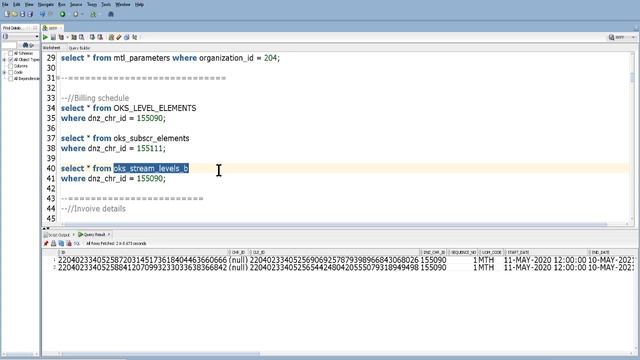This screenshot has width=640, height=360.
Task: Toggle the All Schemas checkbox
Action: (x=11, y=53)
